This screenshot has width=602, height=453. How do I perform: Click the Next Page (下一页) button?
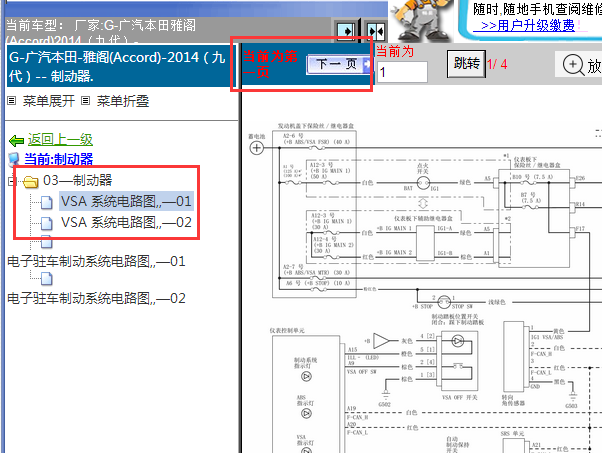pos(339,64)
